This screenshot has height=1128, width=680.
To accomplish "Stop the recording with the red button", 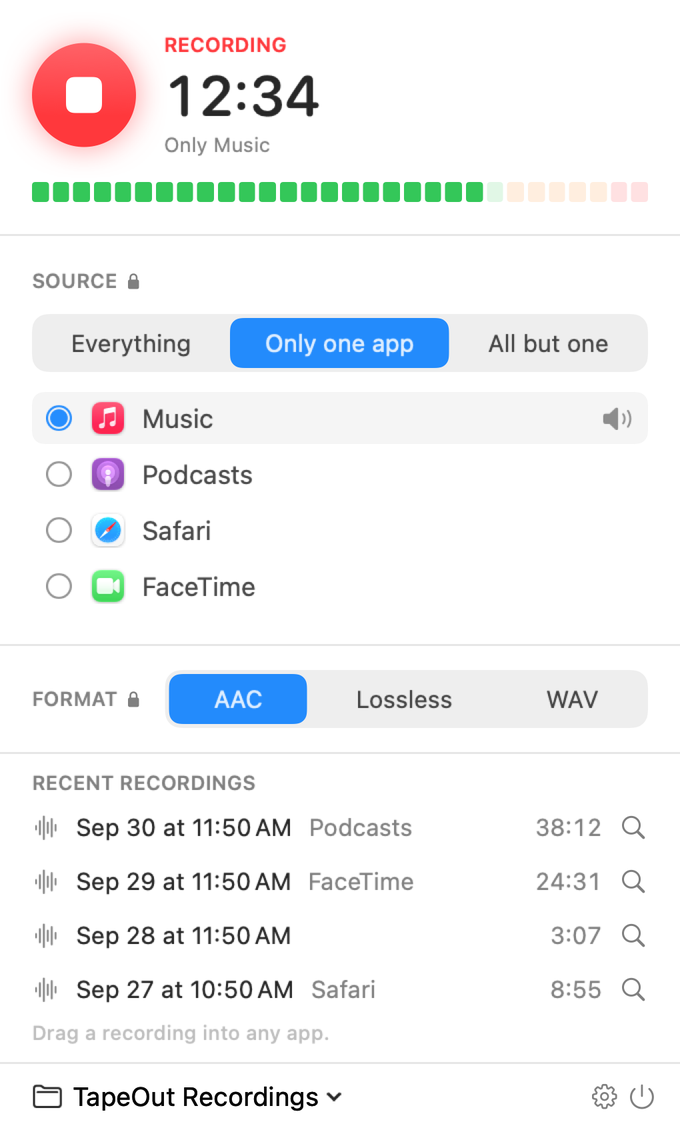I will 84,95.
